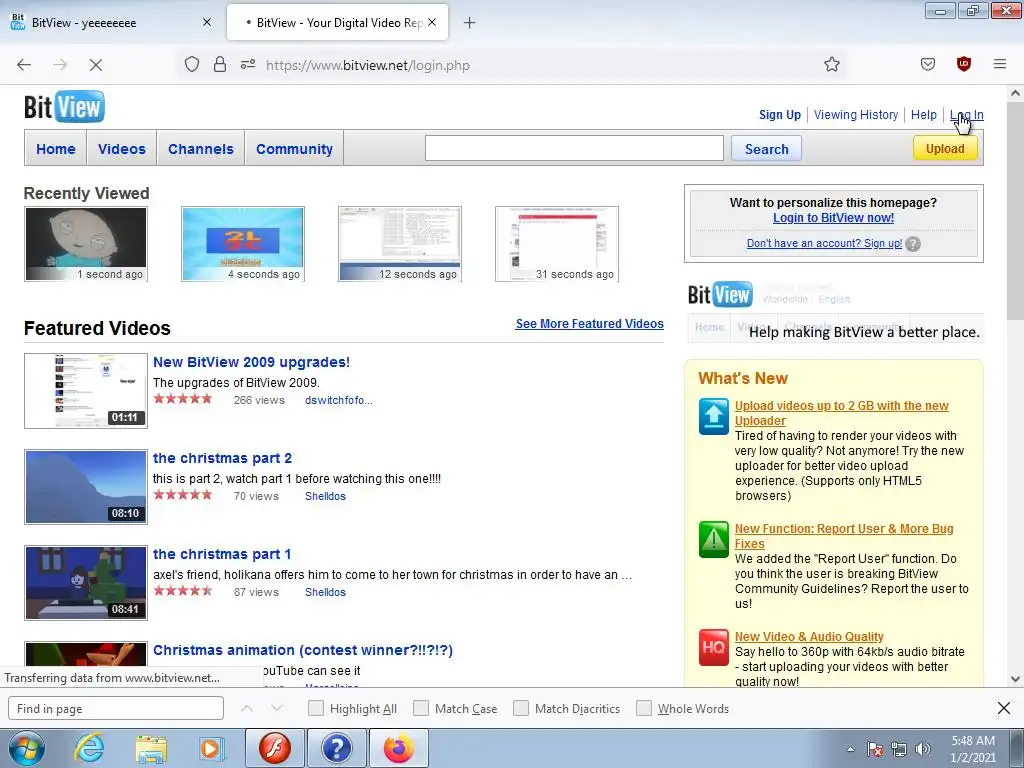Click the green warning triangle icon in What's New
The image size is (1024, 768).
click(x=714, y=539)
